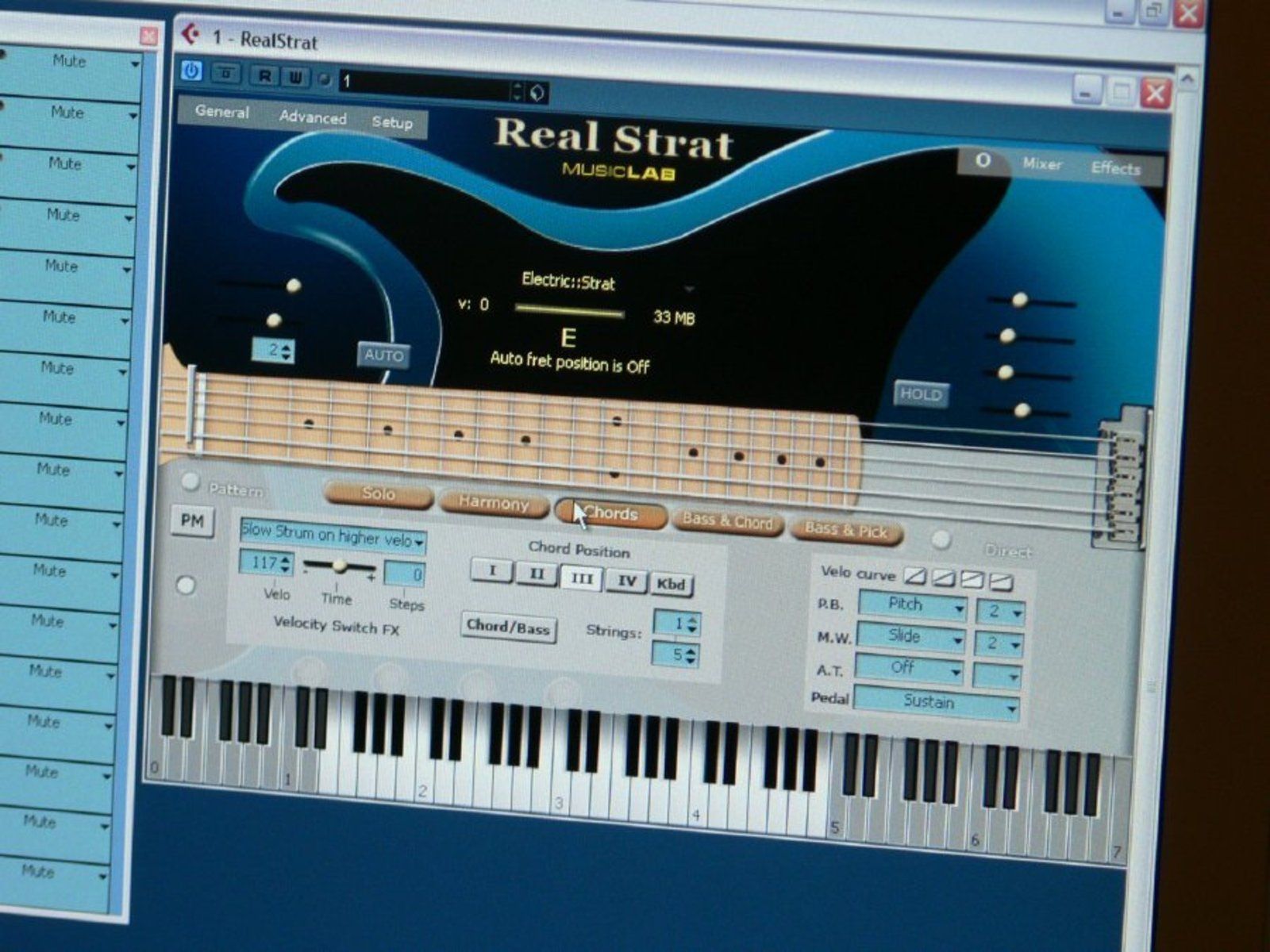Click the button left of the R button
Viewport: 1270px width, 952px height.
pyautogui.click(x=228, y=73)
